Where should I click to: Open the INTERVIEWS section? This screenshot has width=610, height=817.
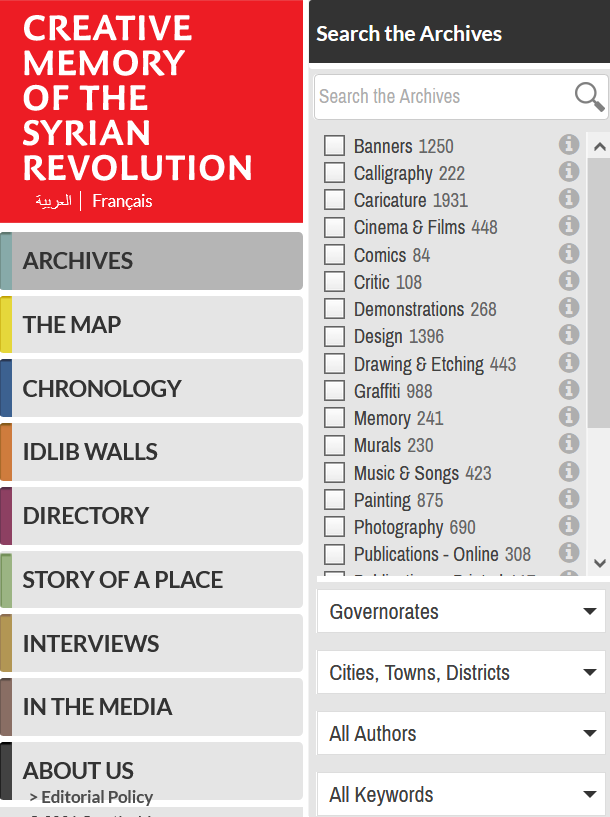152,643
